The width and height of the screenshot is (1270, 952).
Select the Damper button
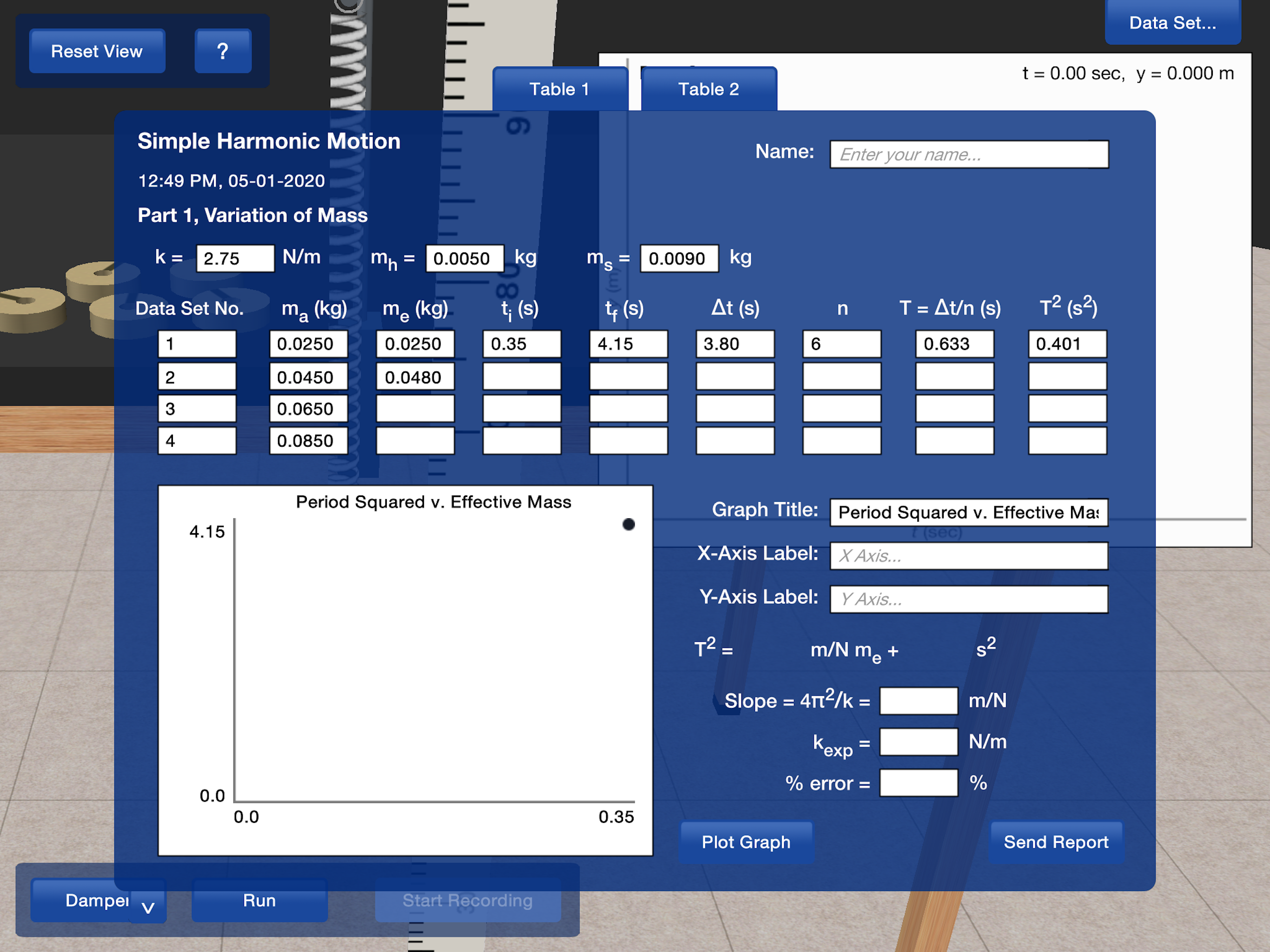(x=96, y=900)
